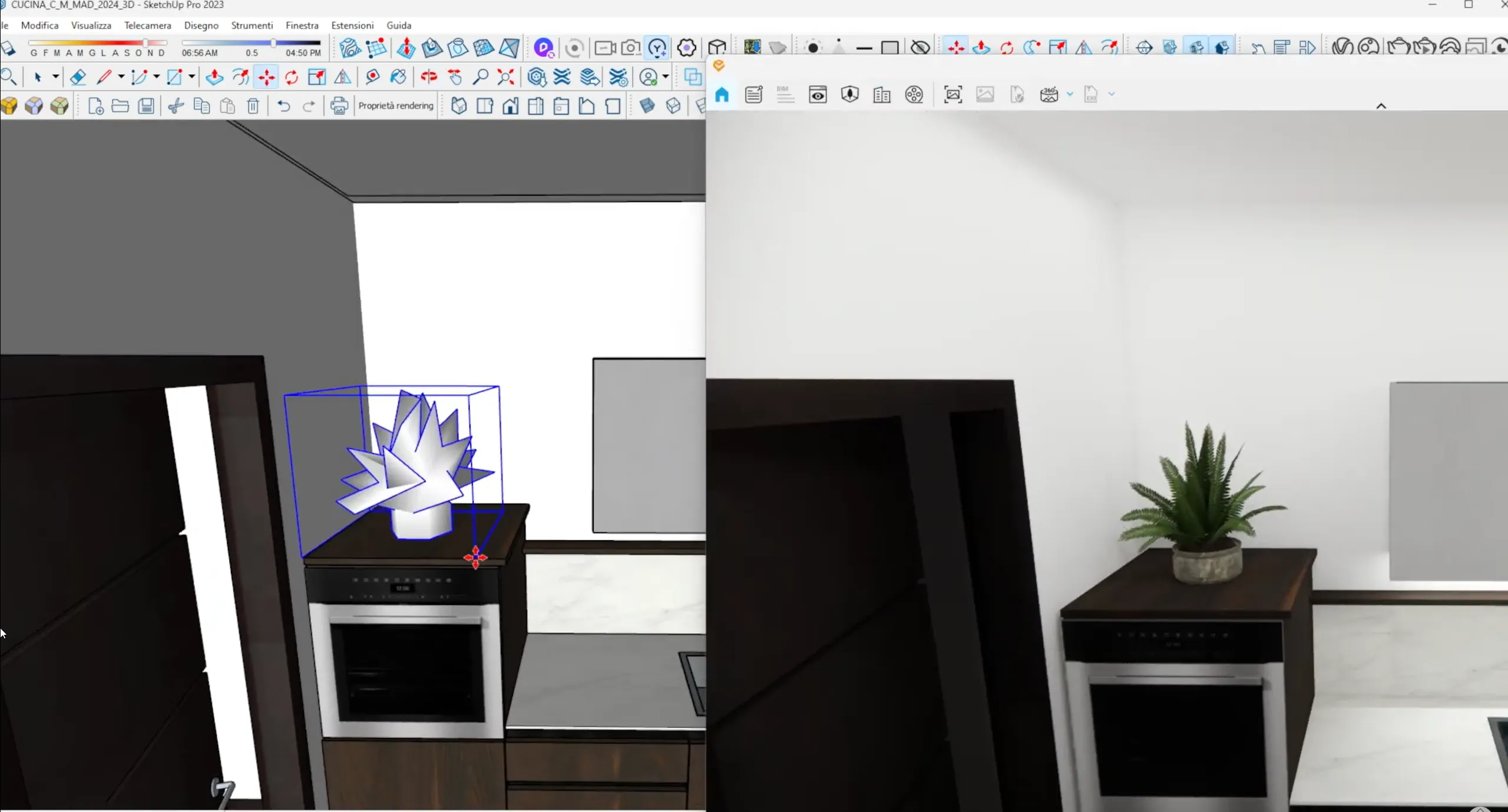Click the Zoom Extents icon

tap(505, 77)
